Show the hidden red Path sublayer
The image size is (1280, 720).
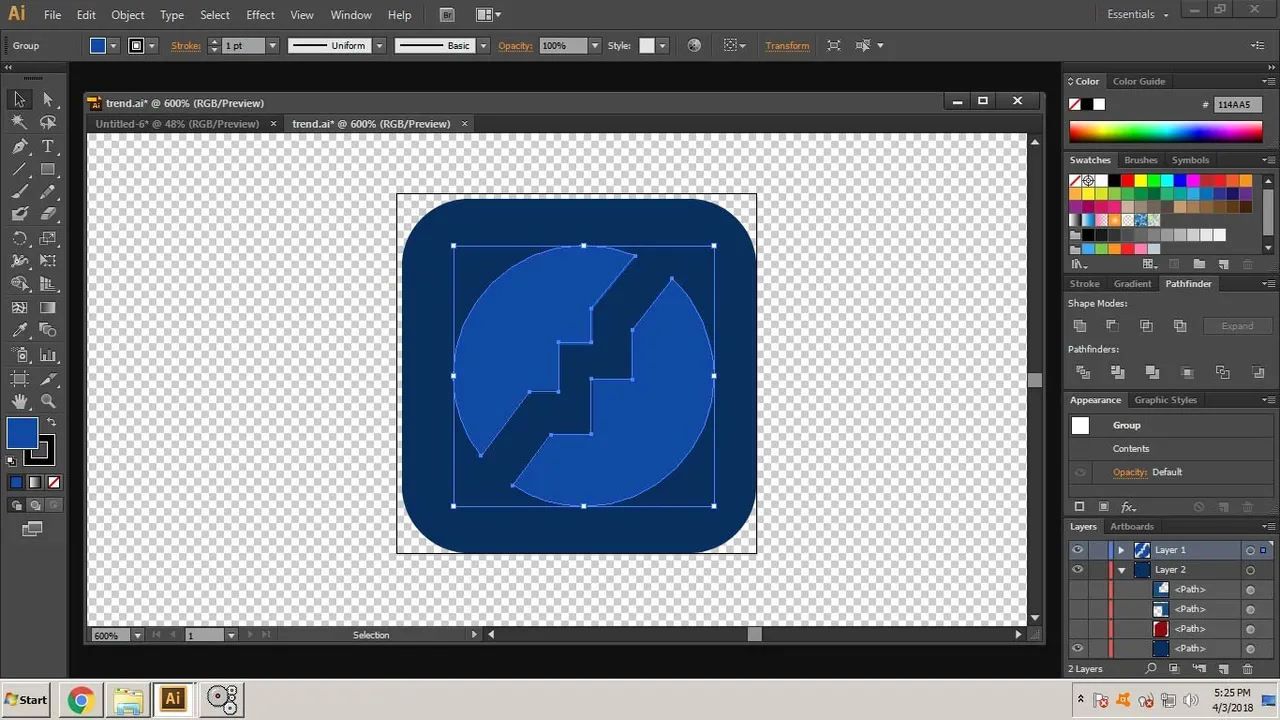[x=1077, y=629]
